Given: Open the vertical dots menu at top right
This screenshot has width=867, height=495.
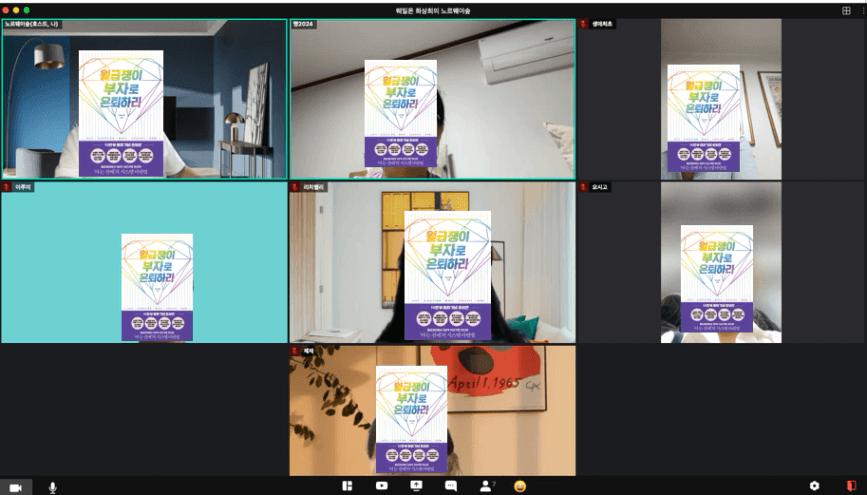Looking at the screenshot, I should click(862, 11).
